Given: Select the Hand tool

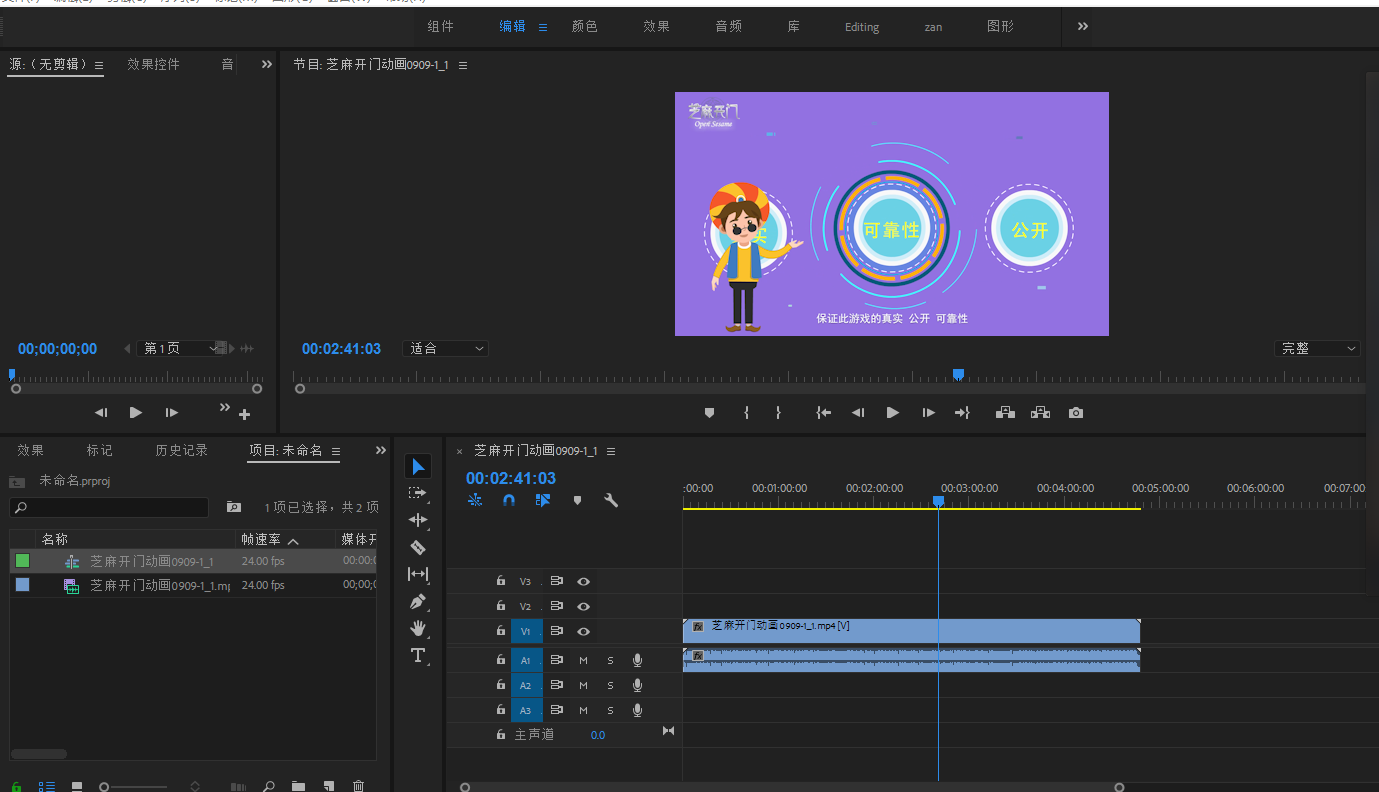Looking at the screenshot, I should click(x=418, y=628).
